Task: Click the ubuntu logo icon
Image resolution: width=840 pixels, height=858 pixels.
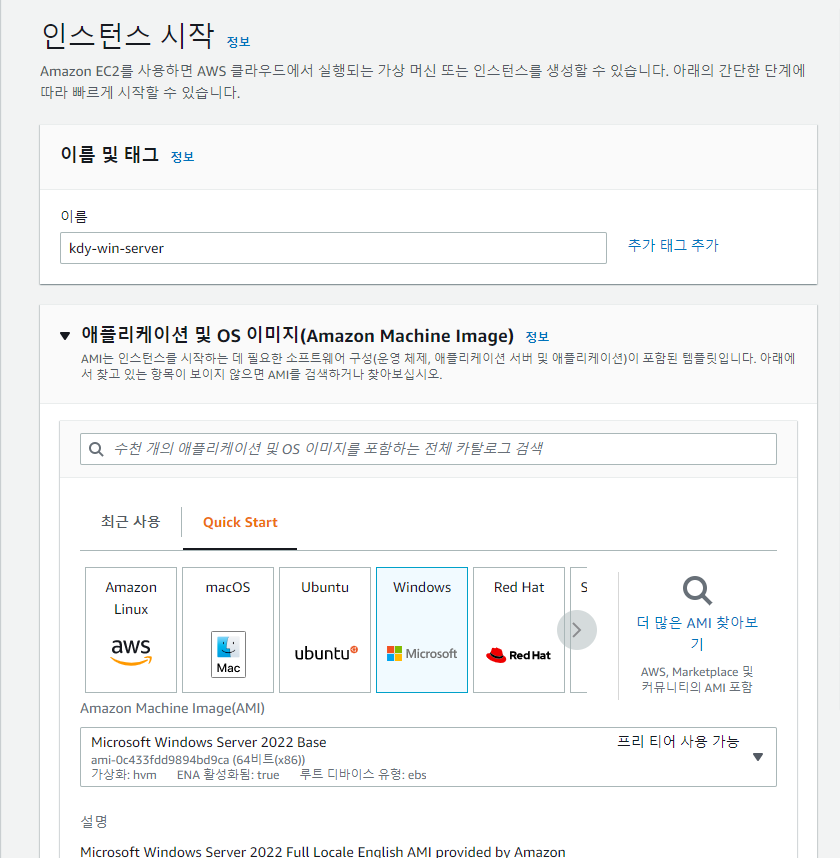Action: point(326,653)
